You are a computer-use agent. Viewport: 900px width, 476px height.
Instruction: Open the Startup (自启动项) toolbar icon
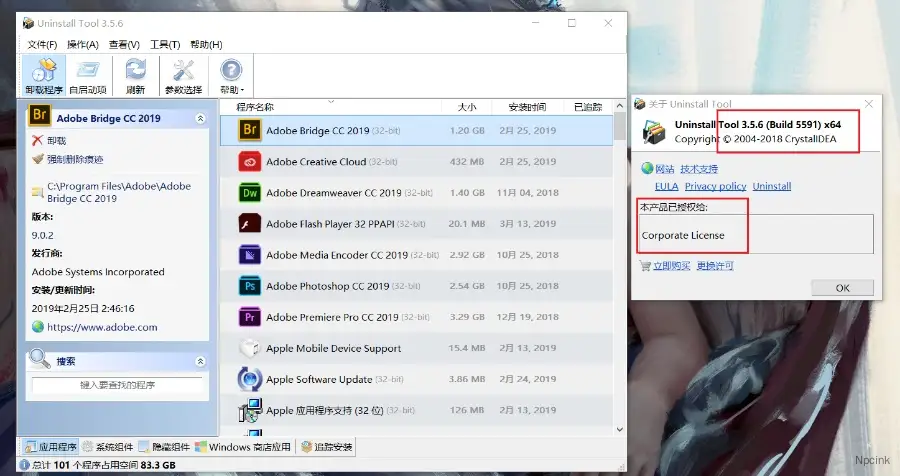88,75
